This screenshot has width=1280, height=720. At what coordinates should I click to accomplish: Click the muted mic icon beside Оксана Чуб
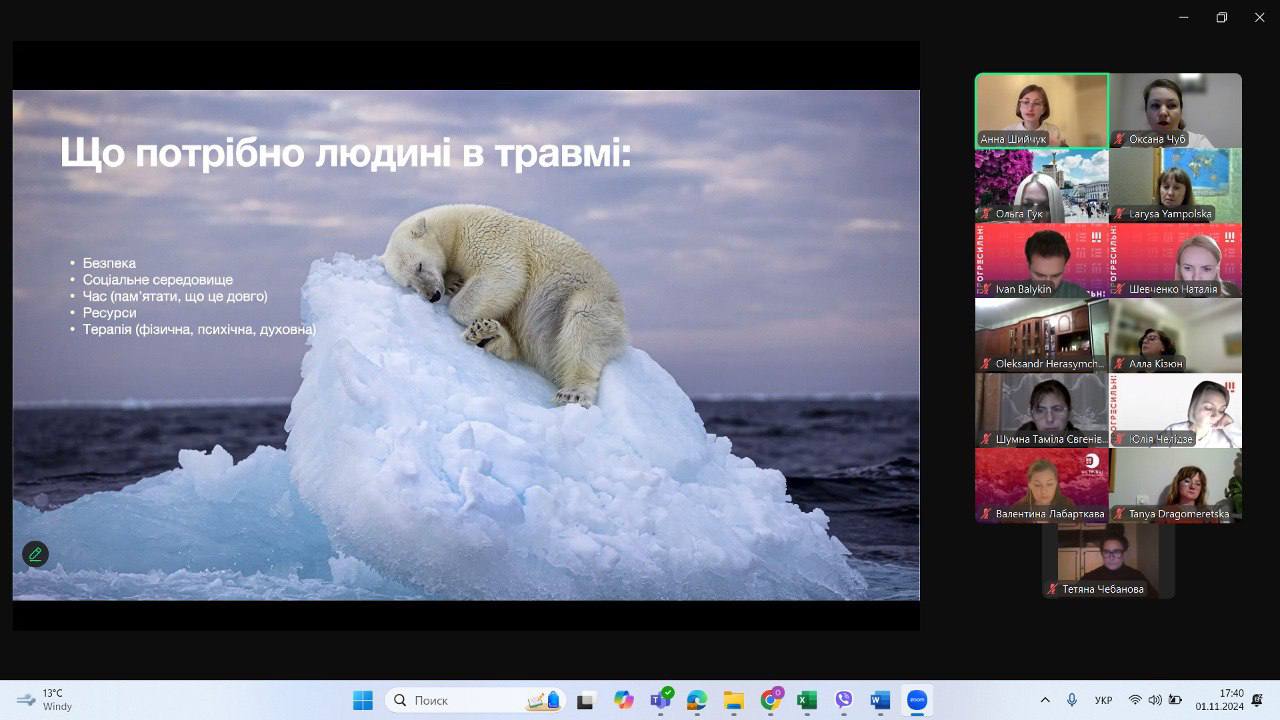click(1120, 139)
